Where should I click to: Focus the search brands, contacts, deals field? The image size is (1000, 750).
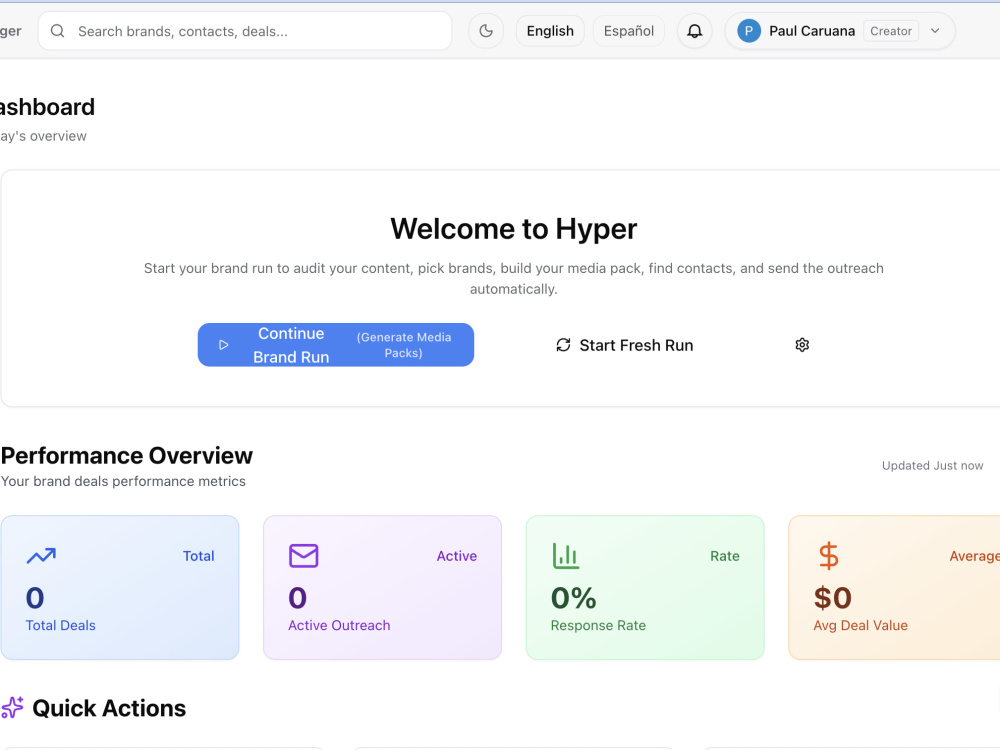click(x=245, y=31)
